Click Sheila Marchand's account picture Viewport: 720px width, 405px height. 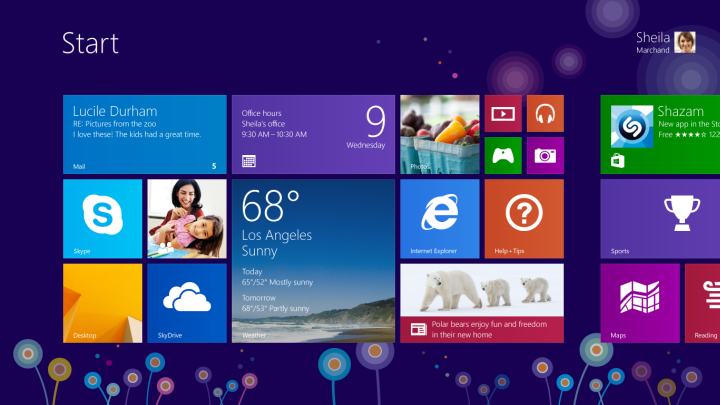[685, 42]
